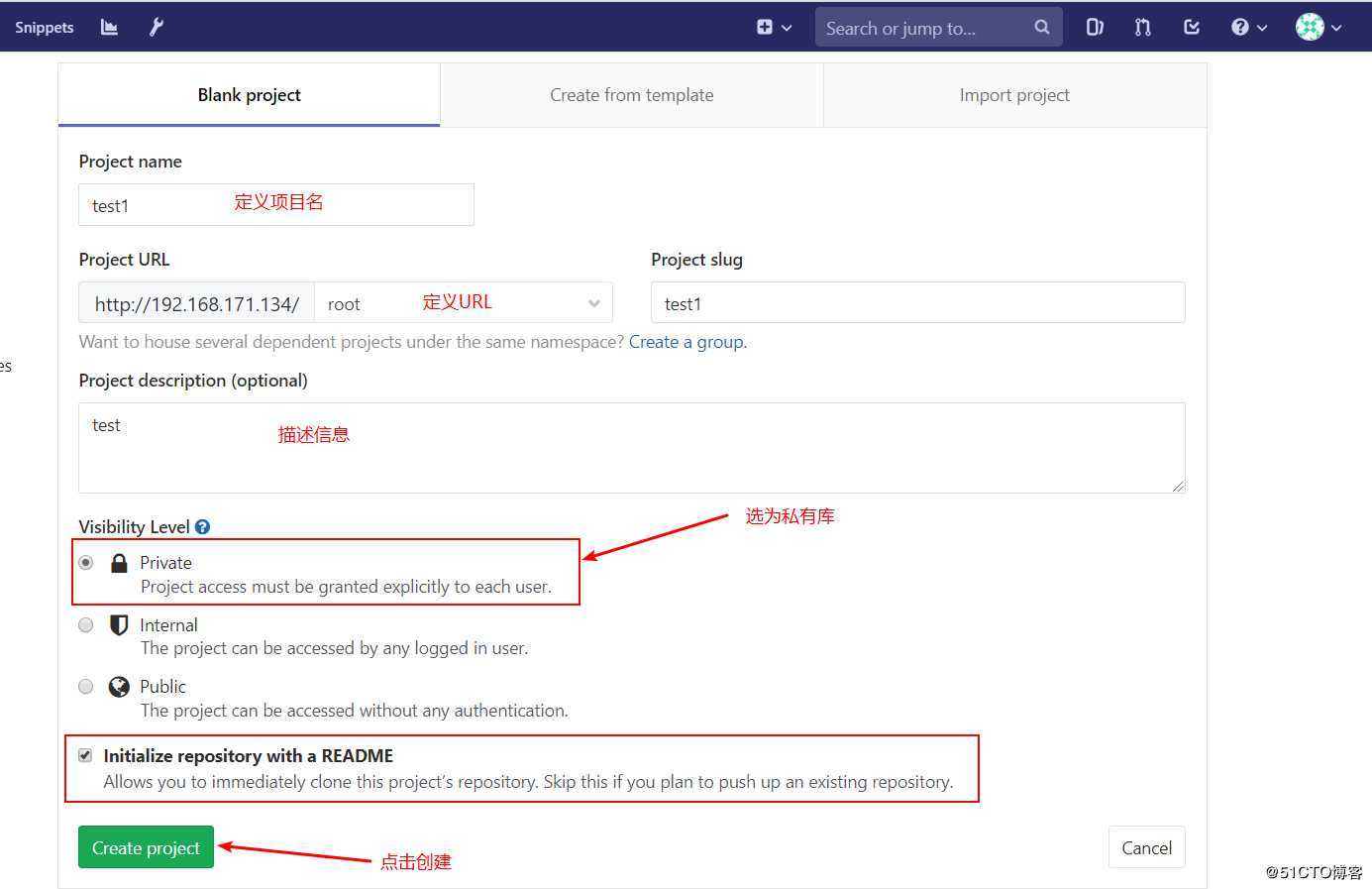Click the Public globe icon
Image resolution: width=1372 pixels, height=889 pixels.
(119, 687)
